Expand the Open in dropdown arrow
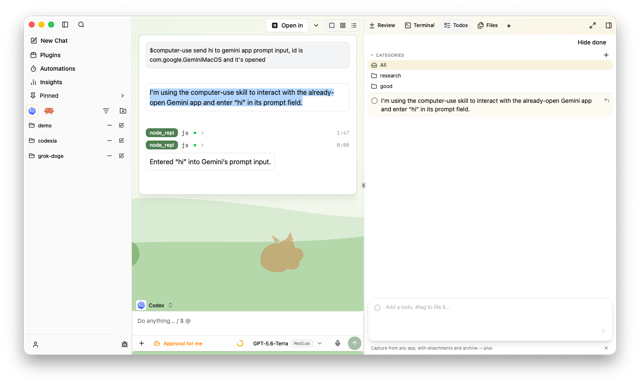This screenshot has height=386, width=640. click(316, 25)
